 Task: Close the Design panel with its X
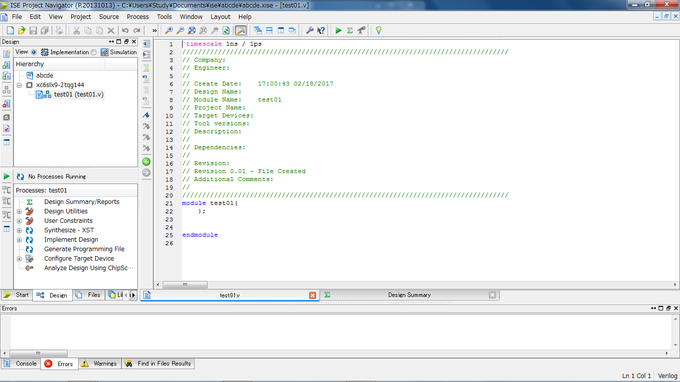pyautogui.click(x=134, y=42)
